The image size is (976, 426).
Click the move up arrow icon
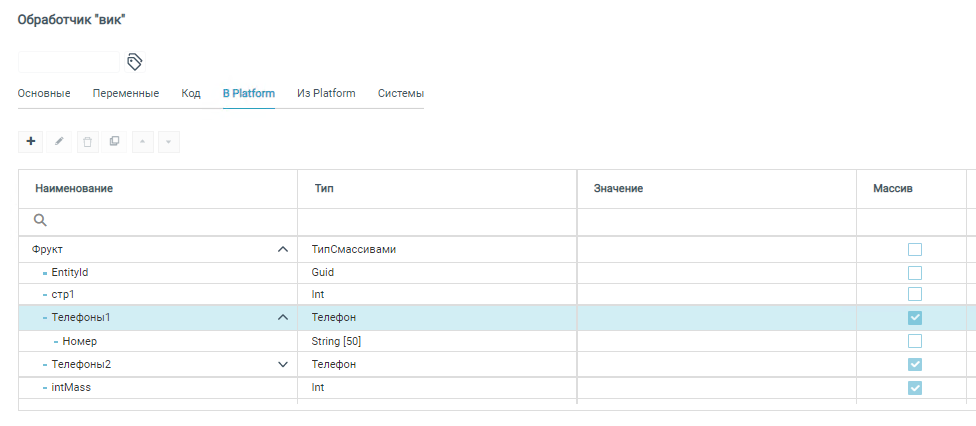coord(142,142)
